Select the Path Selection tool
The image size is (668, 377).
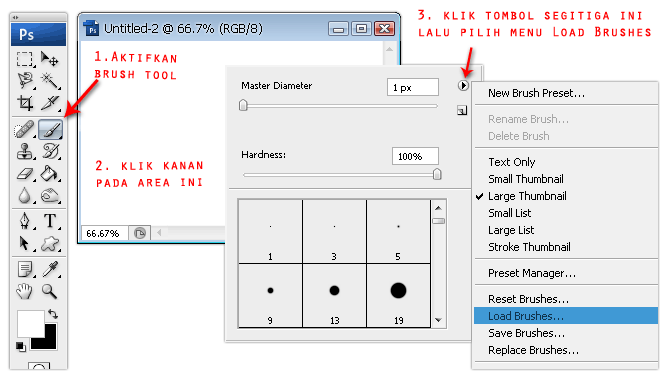[x=25, y=243]
